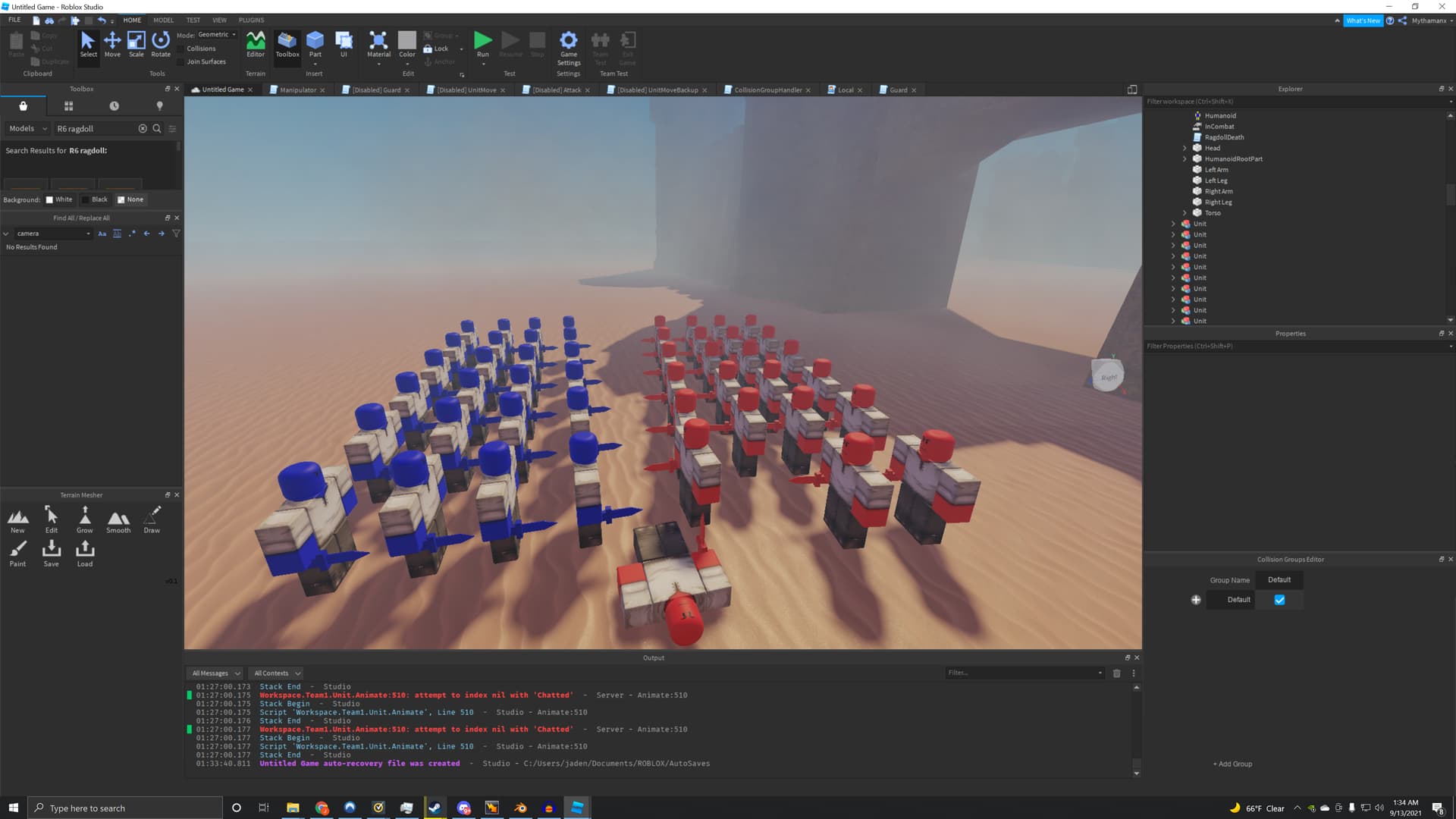Click Terrain Mesher New tool
Screen dimensions: 1456x819
[x=17, y=520]
